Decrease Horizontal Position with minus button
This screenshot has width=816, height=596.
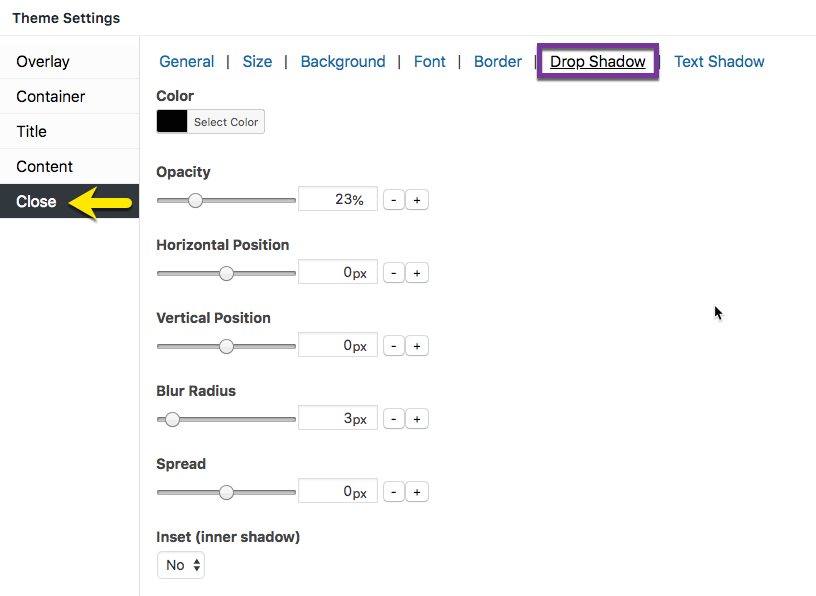pos(394,273)
